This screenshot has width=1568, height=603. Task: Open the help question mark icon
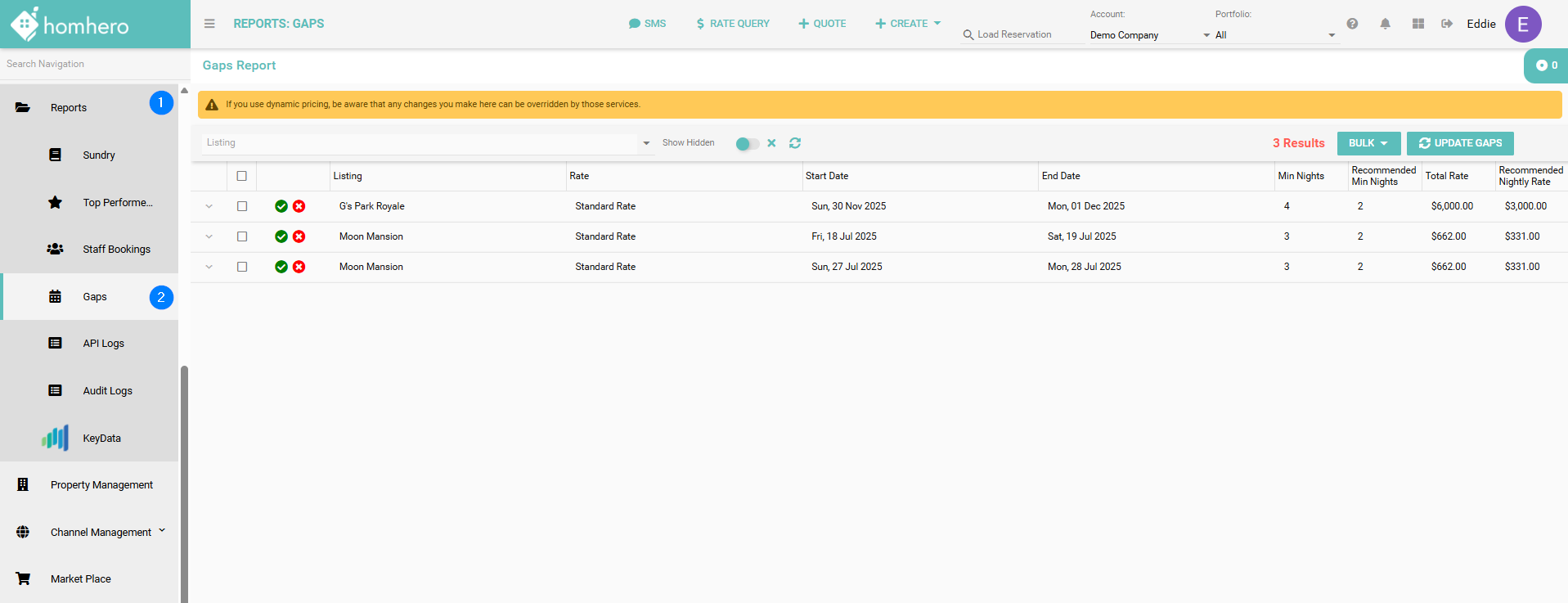[1352, 24]
